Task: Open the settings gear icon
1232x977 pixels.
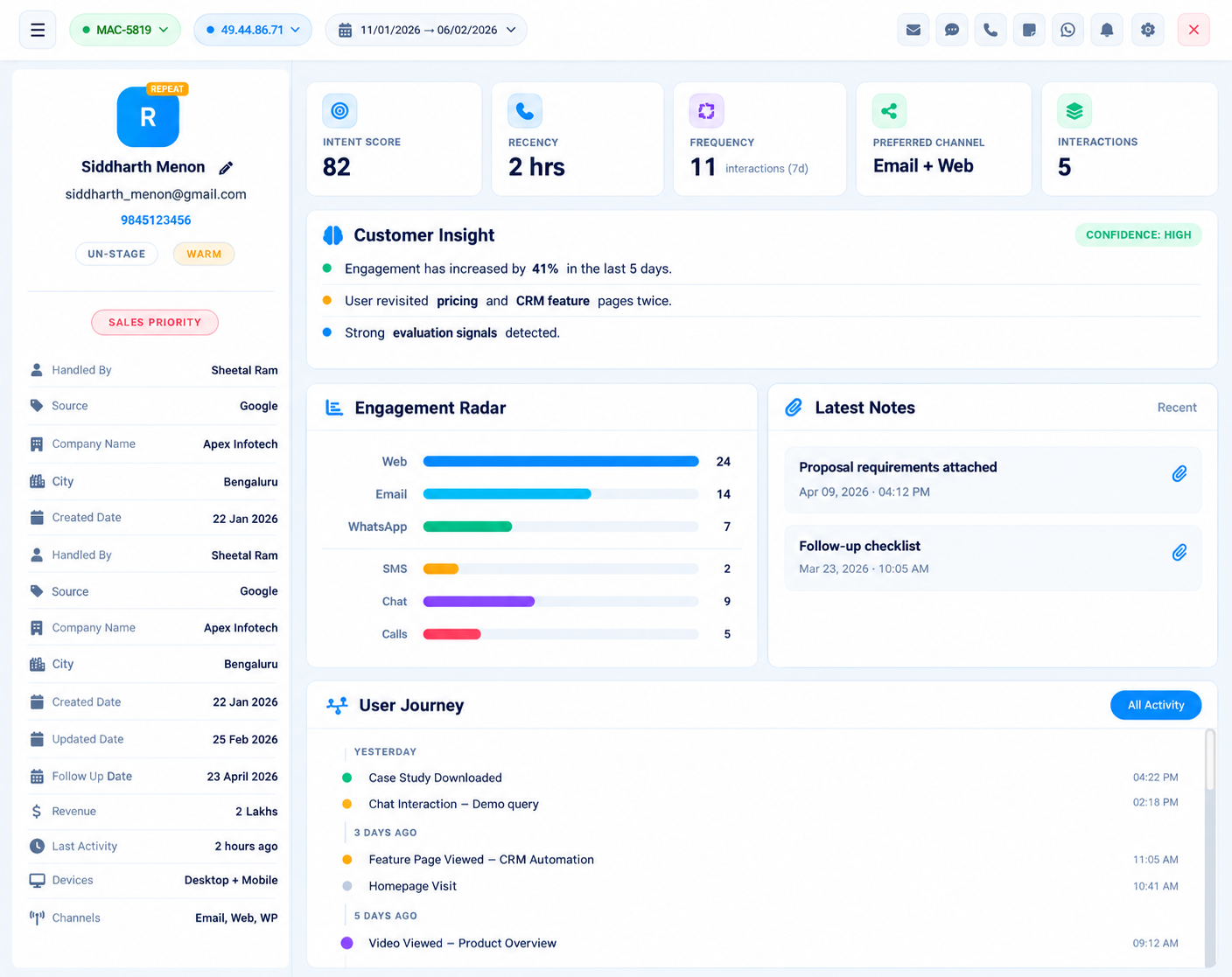Action: point(1148,30)
